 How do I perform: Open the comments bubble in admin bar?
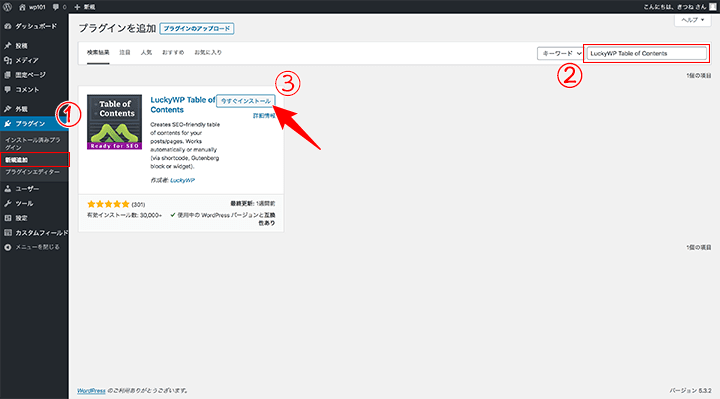pos(59,7)
